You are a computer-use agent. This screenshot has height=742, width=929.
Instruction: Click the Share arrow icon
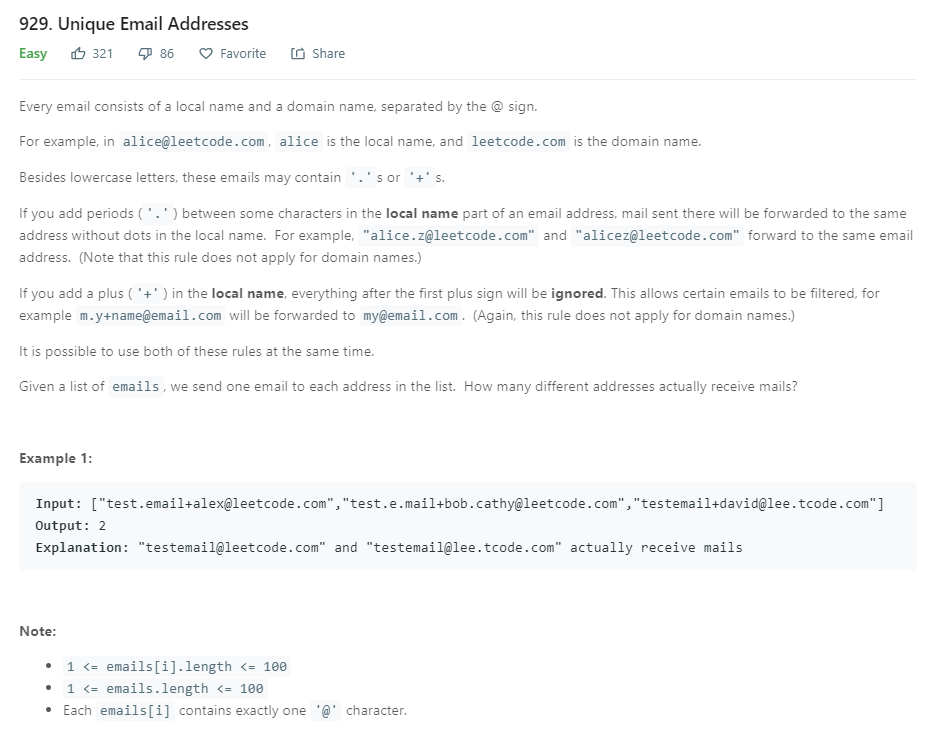297,54
